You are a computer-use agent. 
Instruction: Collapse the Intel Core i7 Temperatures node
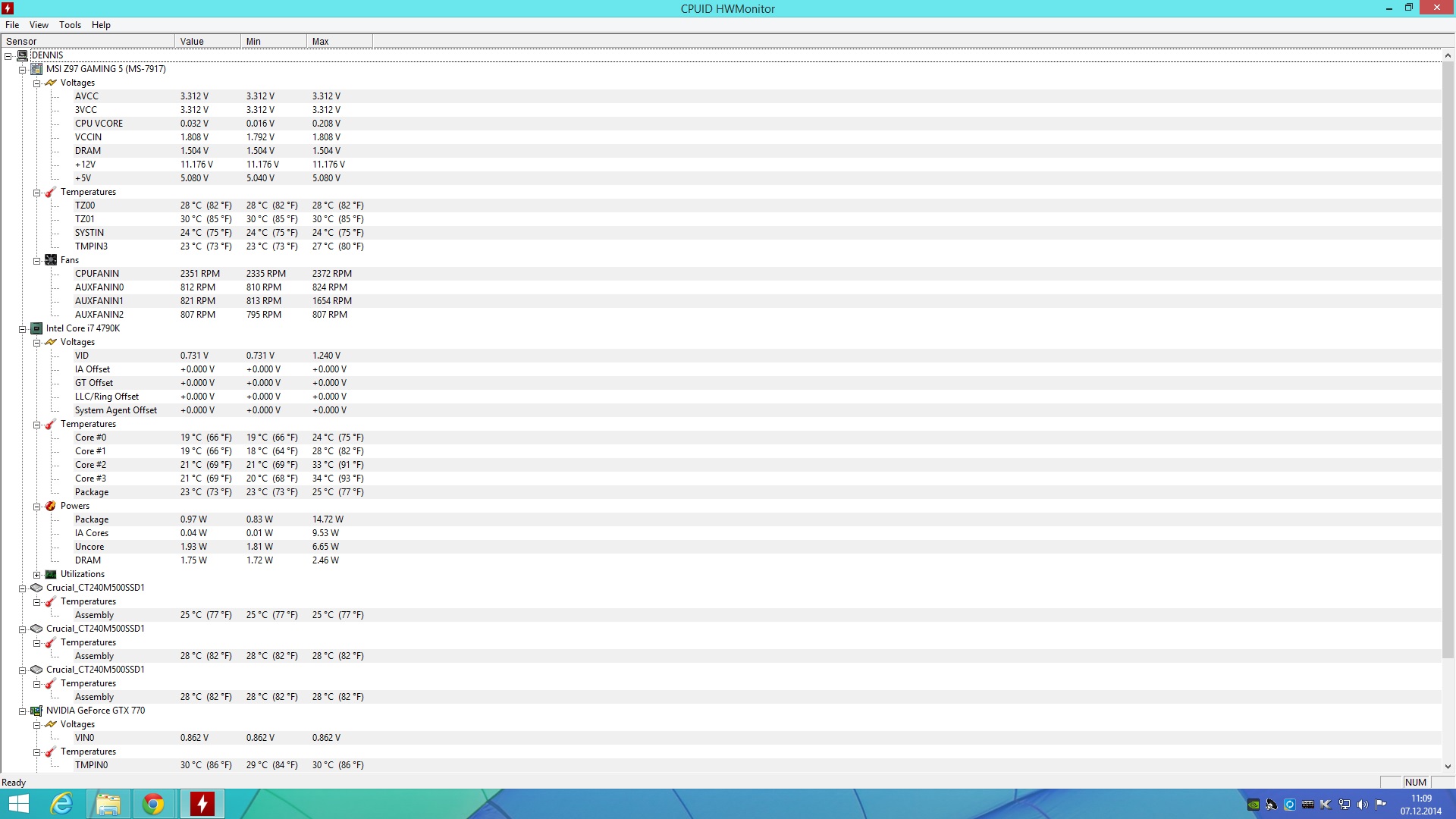tap(36, 425)
